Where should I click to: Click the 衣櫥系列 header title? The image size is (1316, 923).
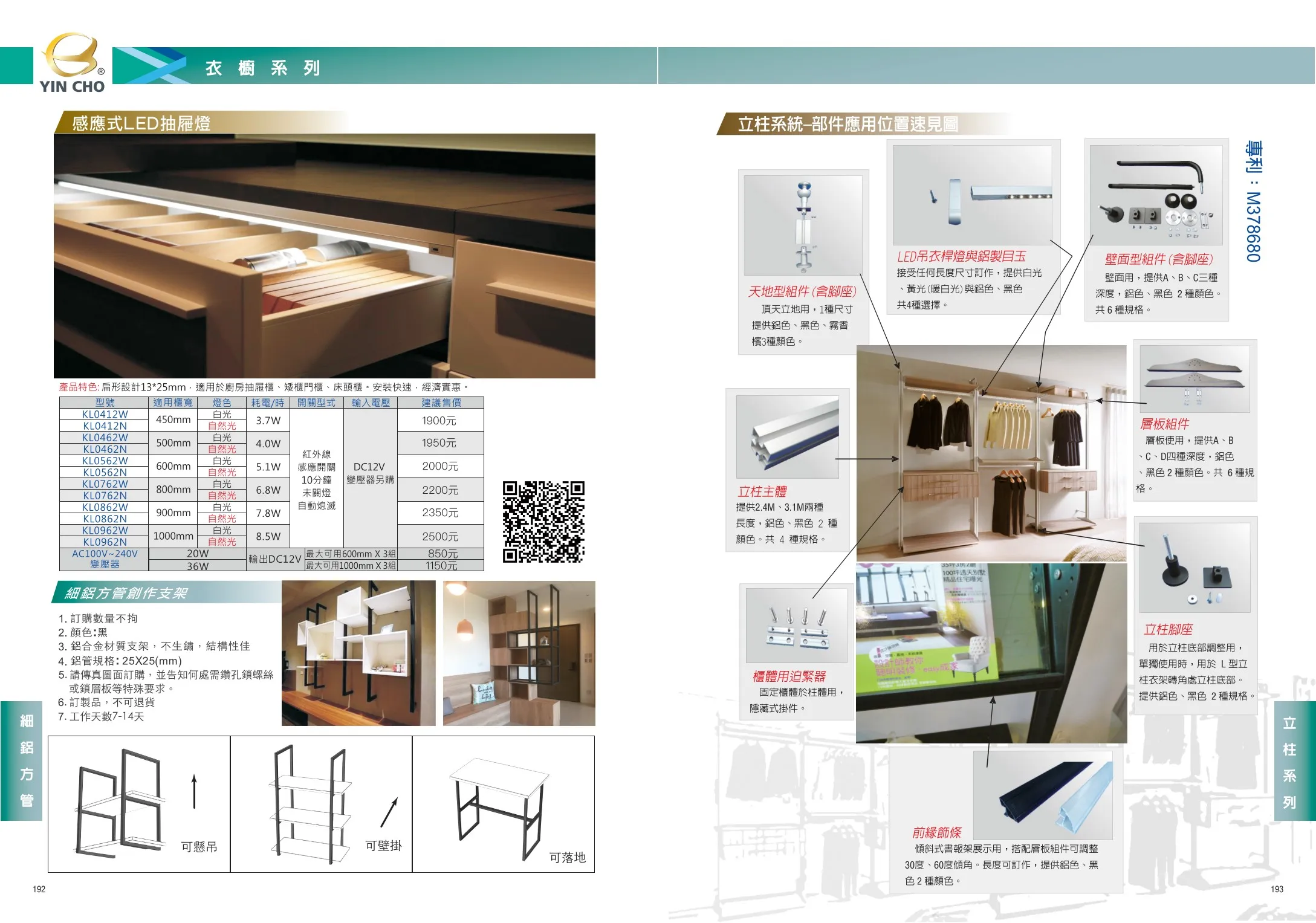click(x=262, y=68)
